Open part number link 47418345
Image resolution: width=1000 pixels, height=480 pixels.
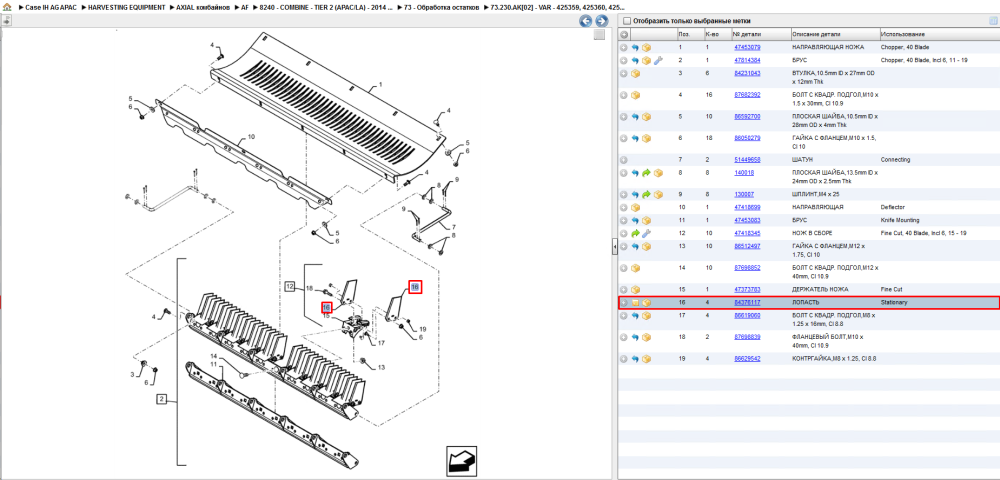point(747,233)
